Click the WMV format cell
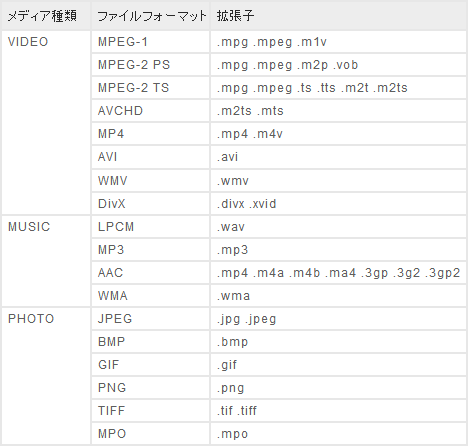This screenshot has width=468, height=446. [x=151, y=181]
